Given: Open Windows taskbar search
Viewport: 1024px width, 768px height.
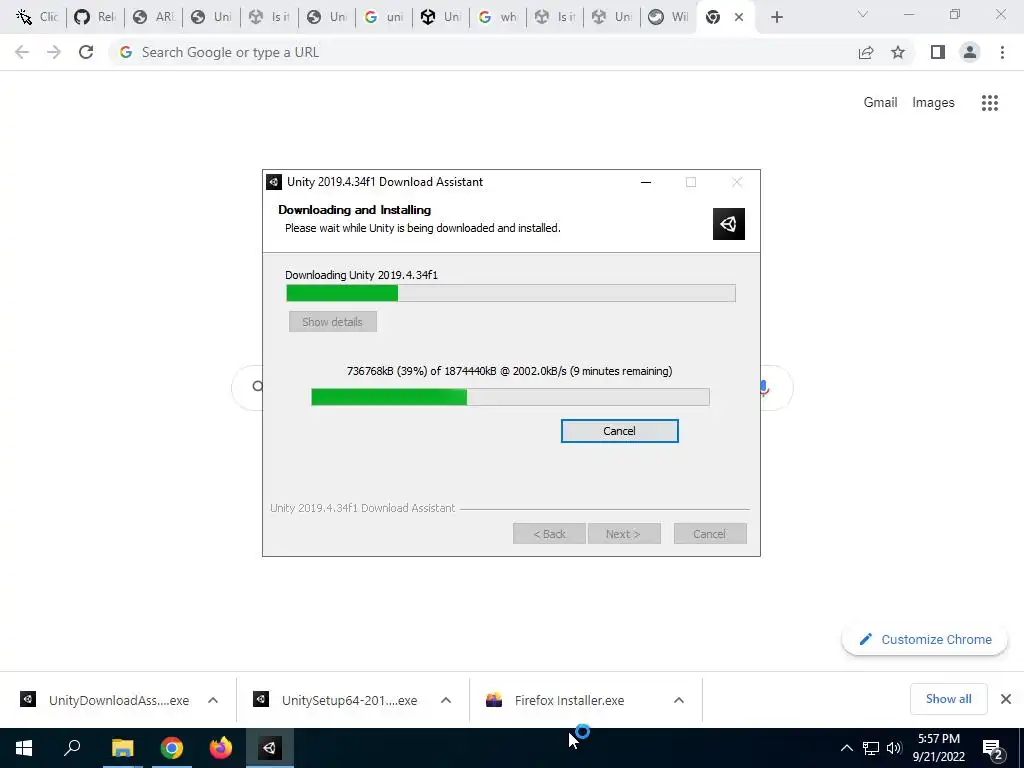Looking at the screenshot, I should (x=72, y=748).
